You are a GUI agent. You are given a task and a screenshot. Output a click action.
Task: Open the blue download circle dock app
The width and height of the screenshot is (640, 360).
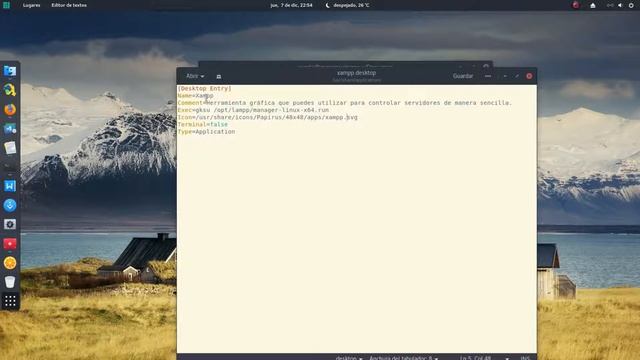tap(10, 205)
